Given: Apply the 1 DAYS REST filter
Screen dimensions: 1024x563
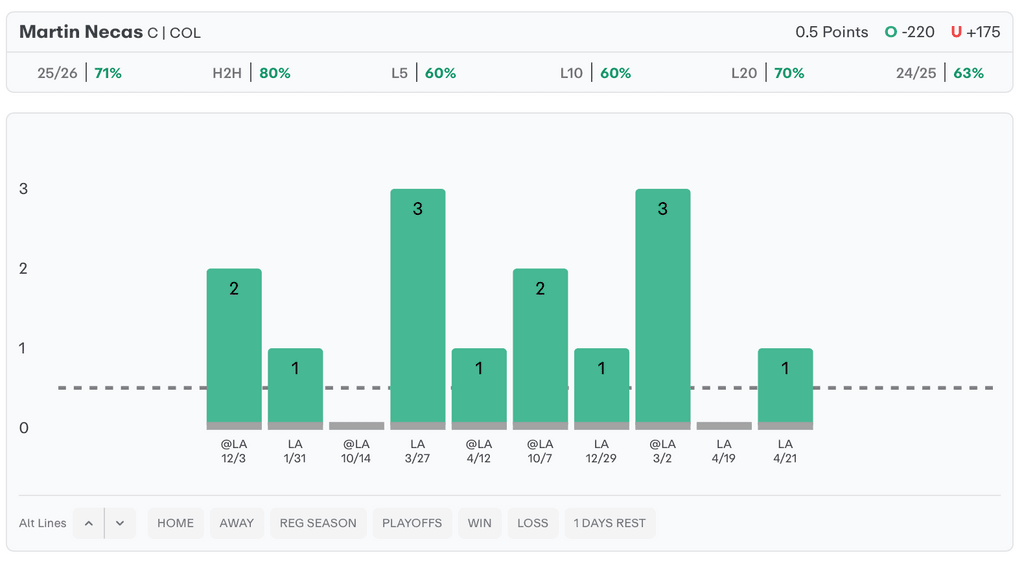Looking at the screenshot, I should [610, 523].
